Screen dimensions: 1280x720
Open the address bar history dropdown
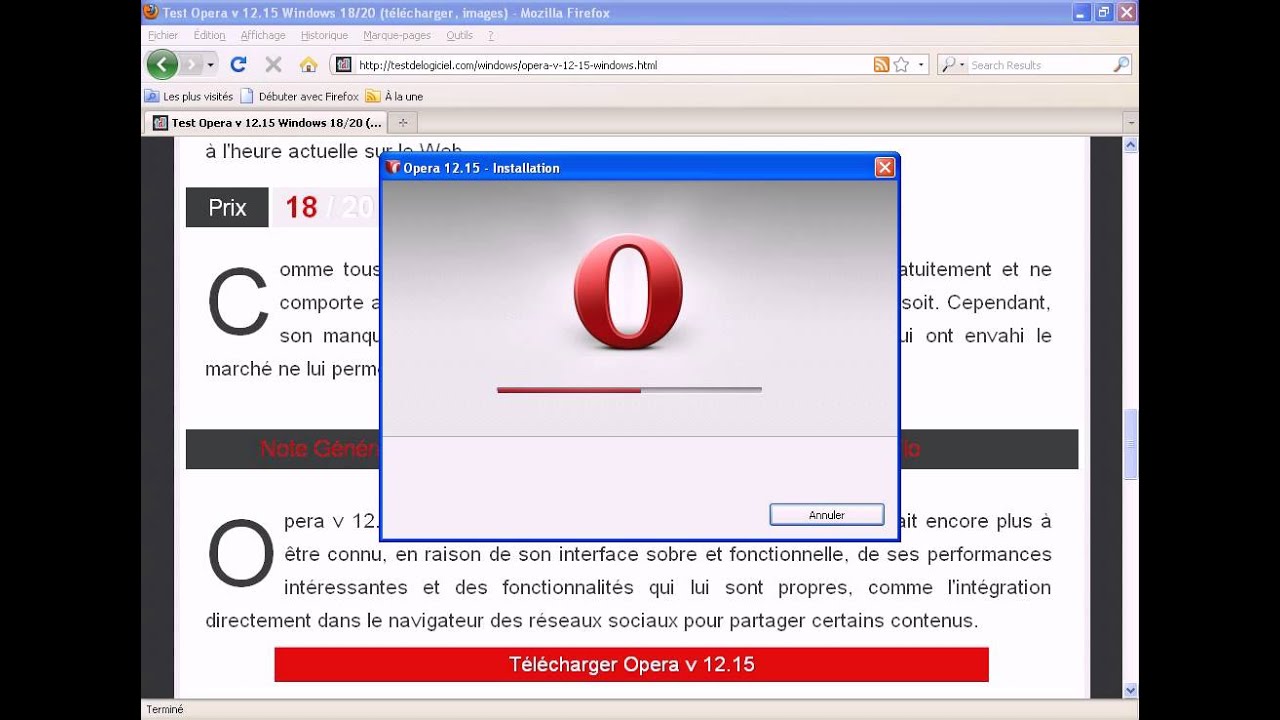tap(921, 65)
